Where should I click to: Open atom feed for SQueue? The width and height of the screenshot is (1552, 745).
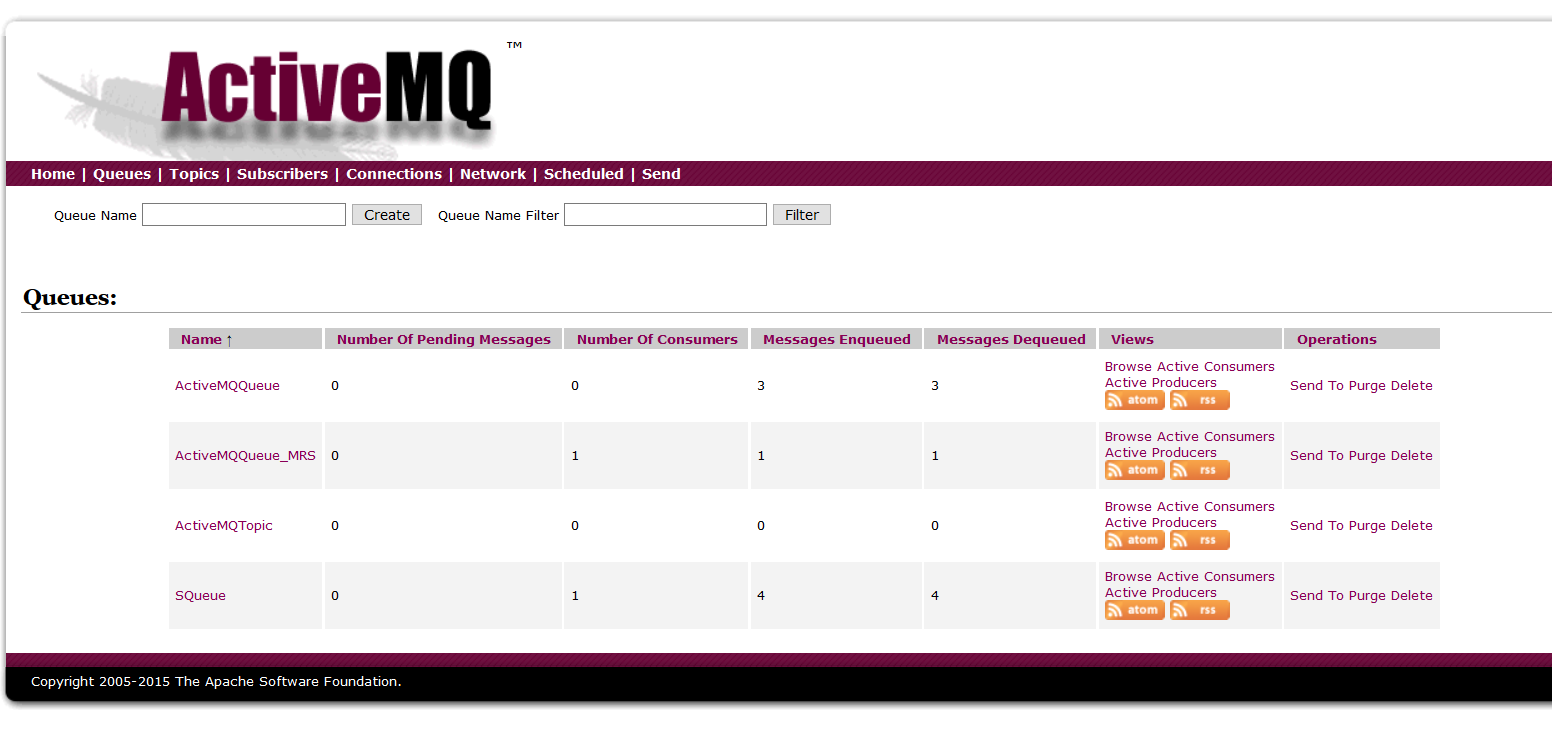coord(1134,610)
